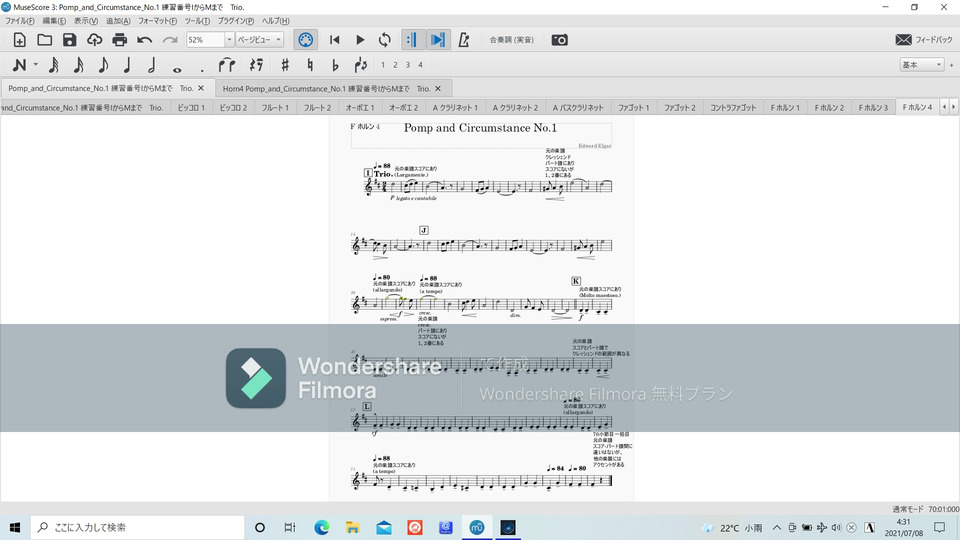Apply natural accidental
This screenshot has width=960, height=540.
pos(310,64)
